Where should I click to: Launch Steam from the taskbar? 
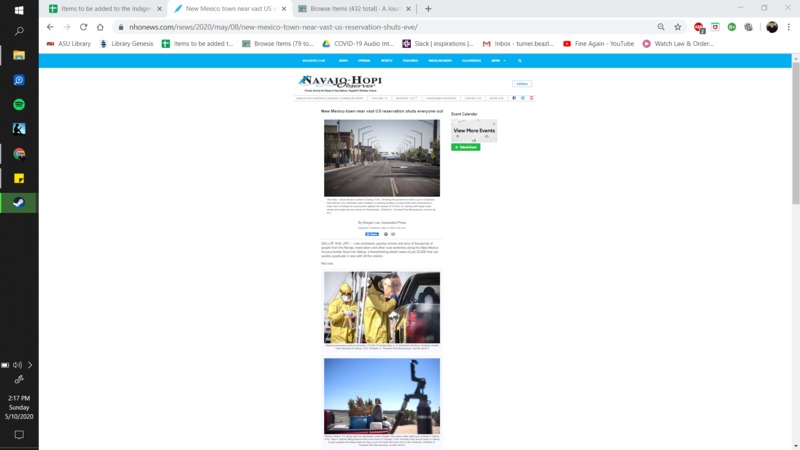pos(18,202)
